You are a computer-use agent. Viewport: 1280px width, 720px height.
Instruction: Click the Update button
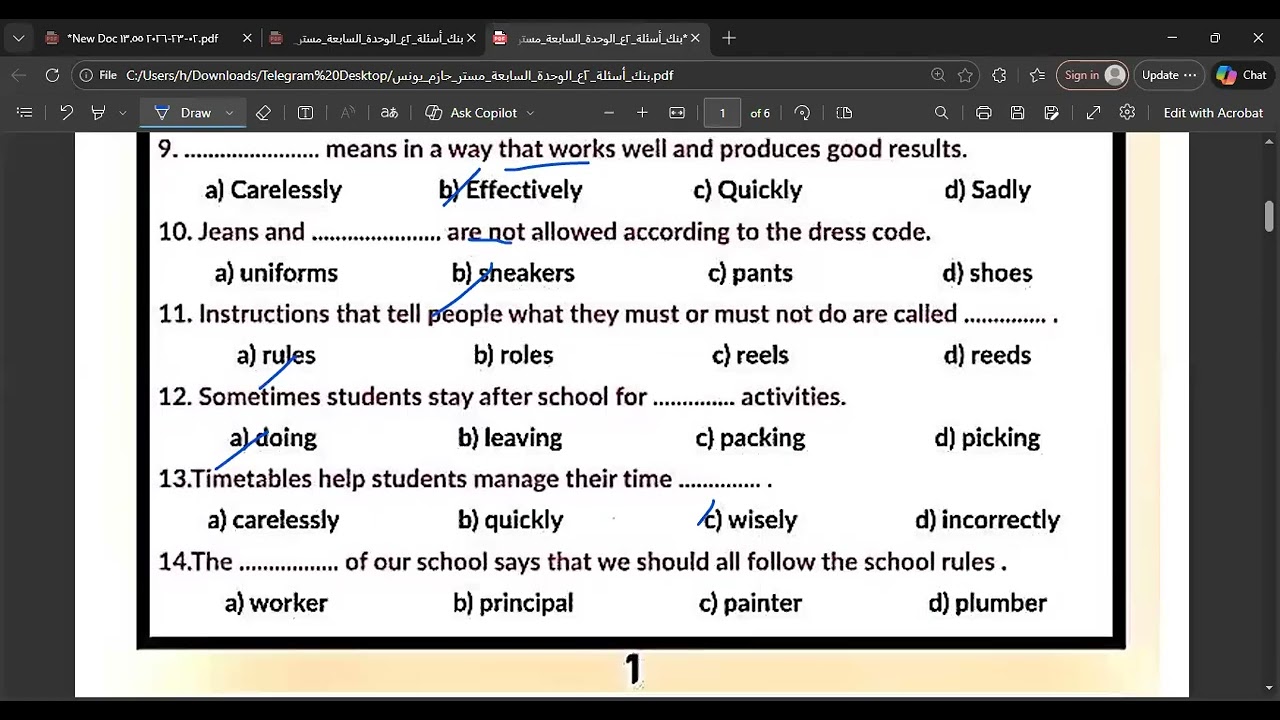1169,75
